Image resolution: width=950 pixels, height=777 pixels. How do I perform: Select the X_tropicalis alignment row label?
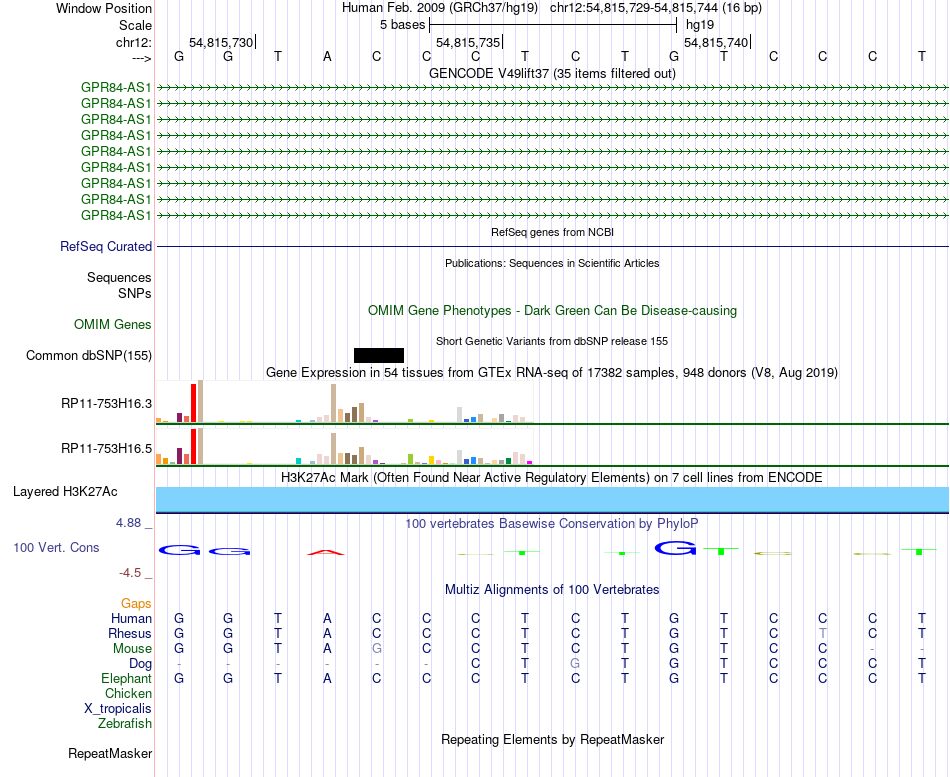[118, 709]
